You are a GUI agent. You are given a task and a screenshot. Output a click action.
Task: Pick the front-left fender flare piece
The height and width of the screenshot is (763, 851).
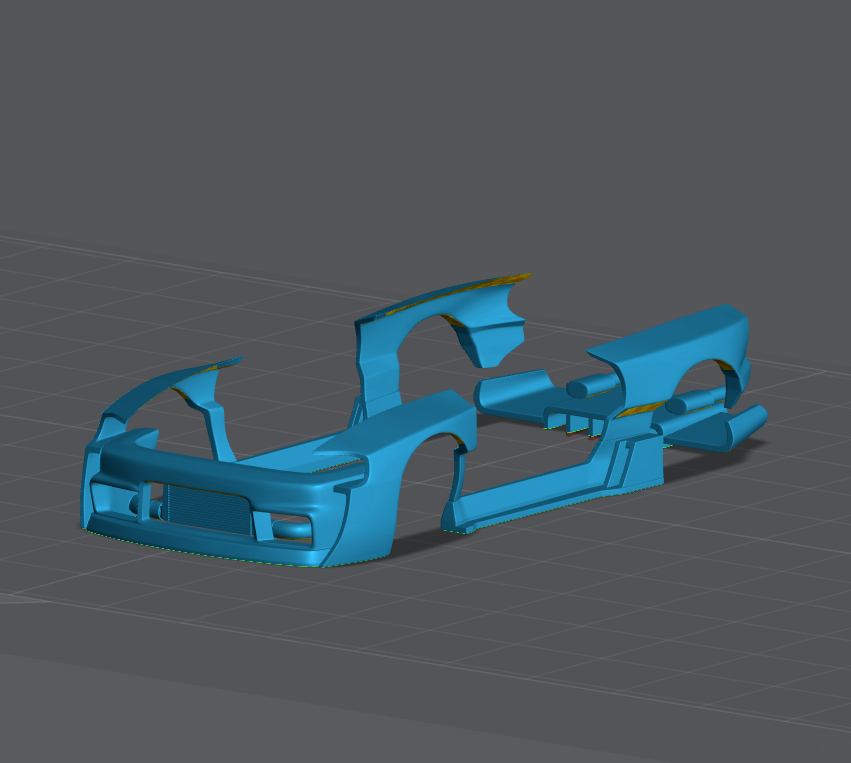[160, 400]
